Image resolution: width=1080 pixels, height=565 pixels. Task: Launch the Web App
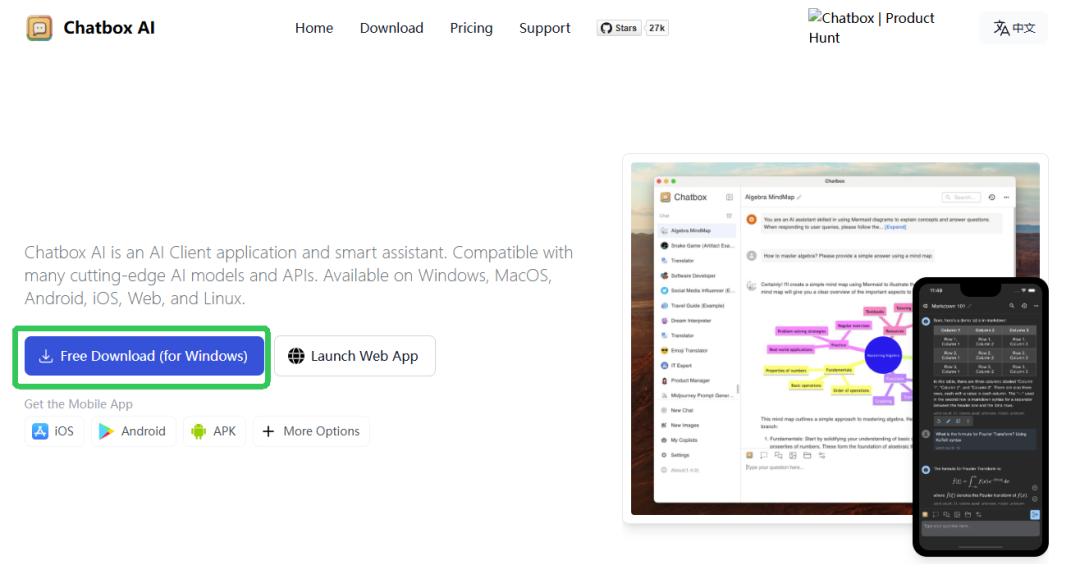[355, 356]
